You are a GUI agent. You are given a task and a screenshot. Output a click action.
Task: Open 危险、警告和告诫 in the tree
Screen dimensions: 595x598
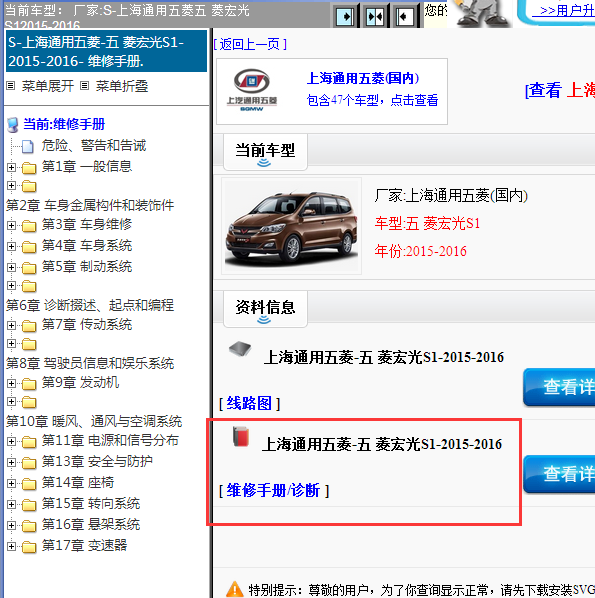[x=94, y=145]
